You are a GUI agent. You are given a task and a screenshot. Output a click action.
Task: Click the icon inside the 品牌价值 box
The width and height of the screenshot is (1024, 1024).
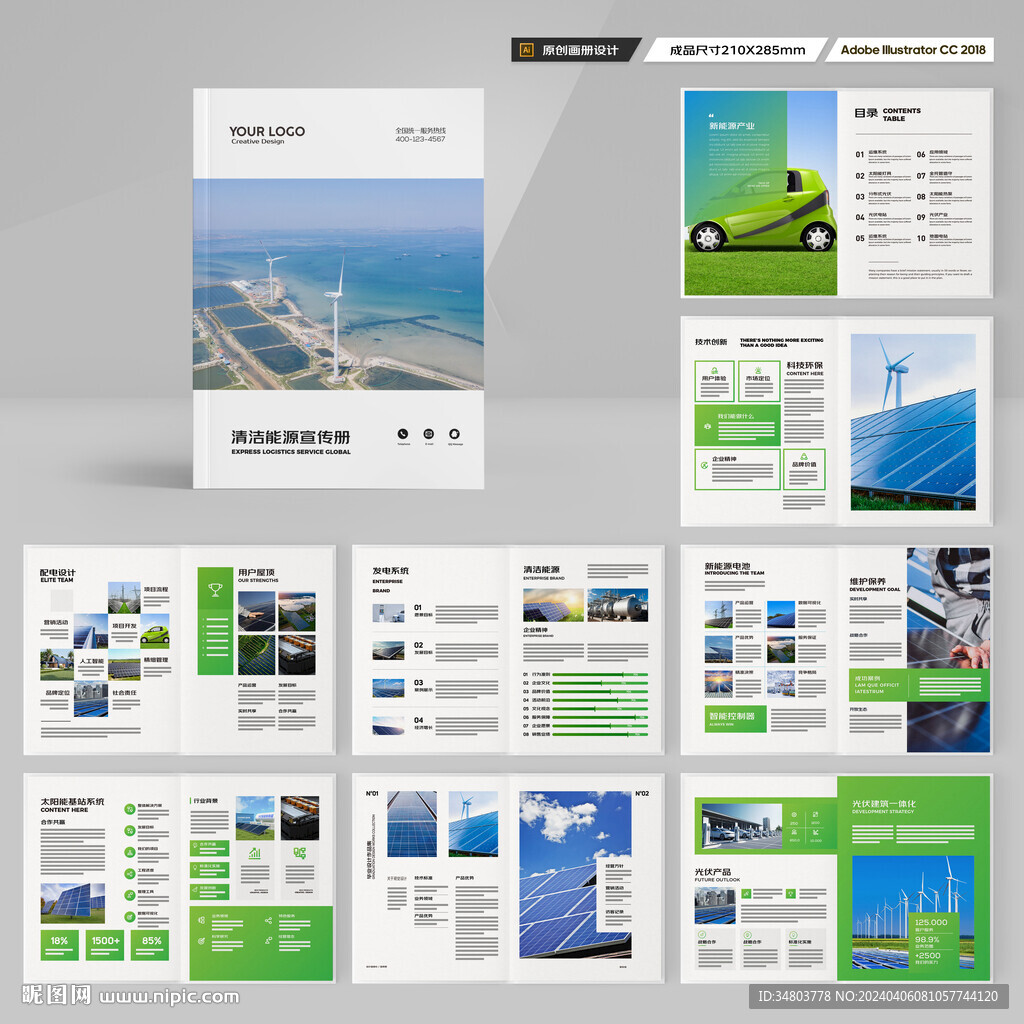(x=804, y=457)
